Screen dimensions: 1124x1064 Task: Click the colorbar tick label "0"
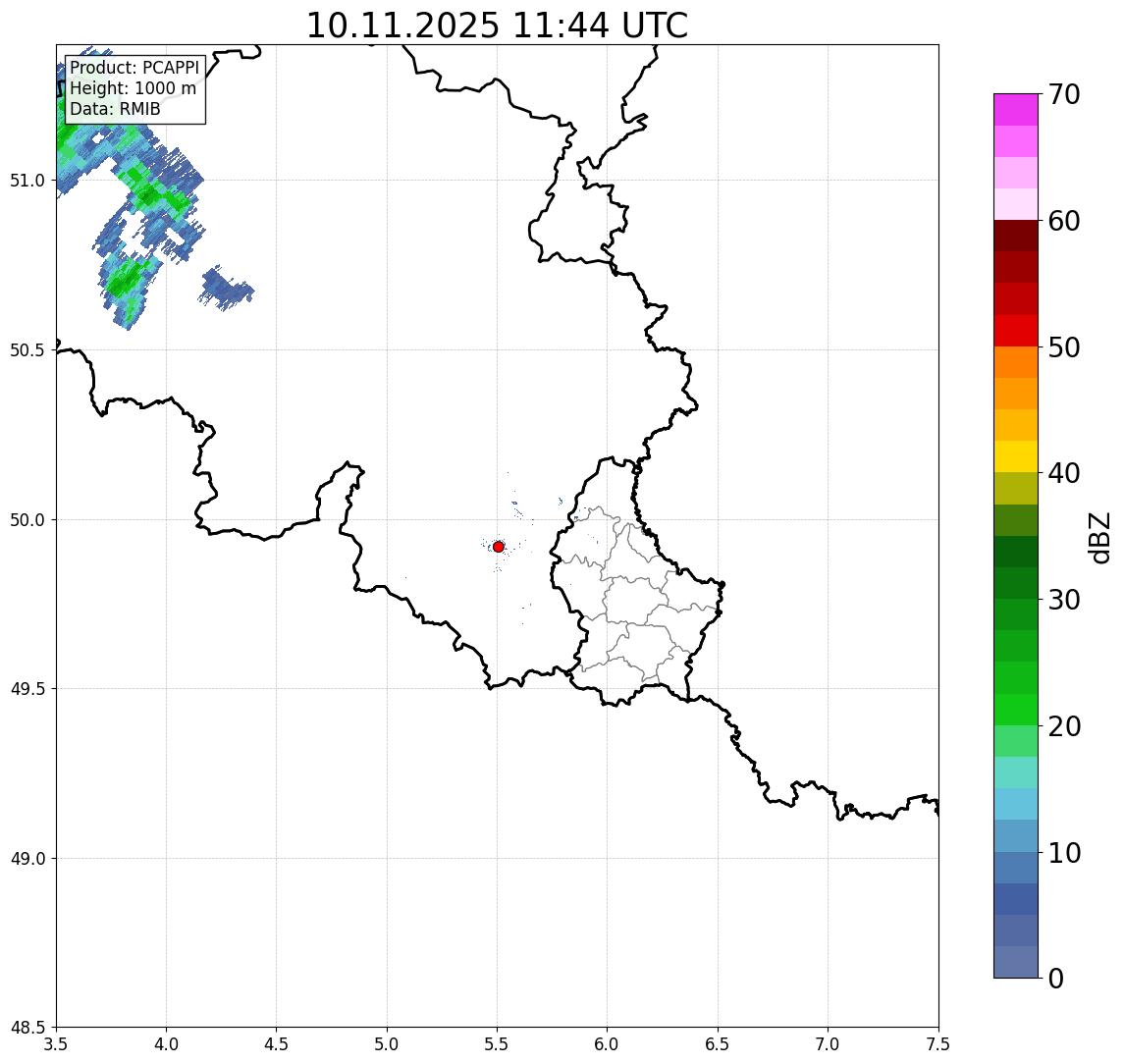(1056, 978)
